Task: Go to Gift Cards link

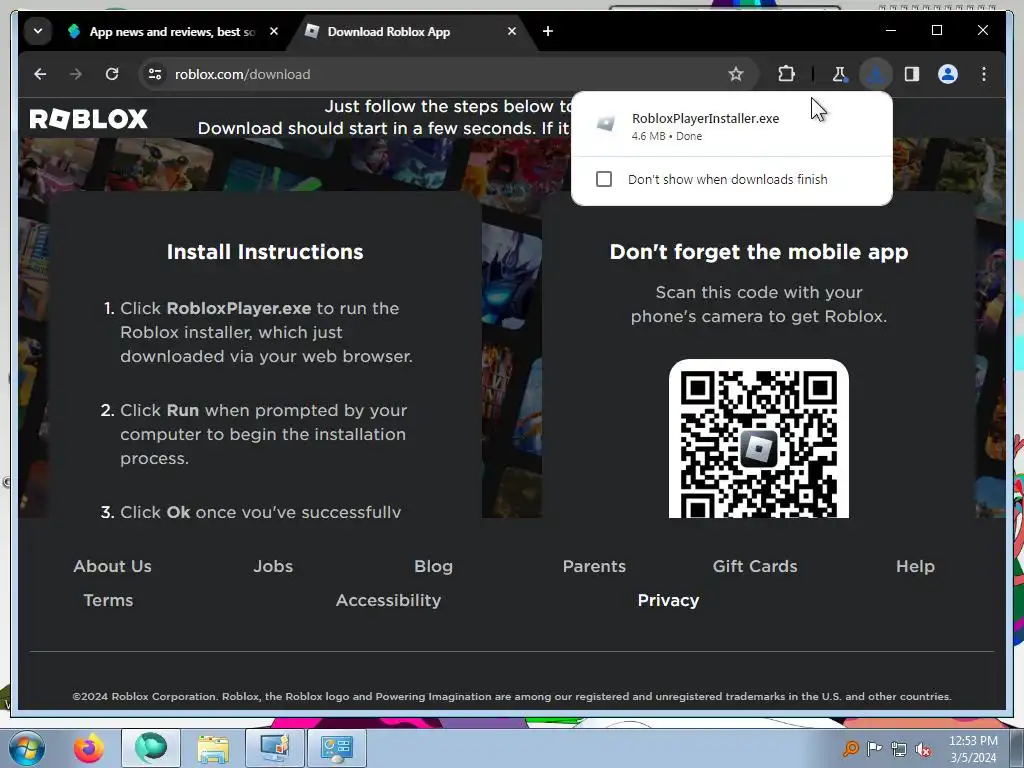Action: pyautogui.click(x=755, y=566)
